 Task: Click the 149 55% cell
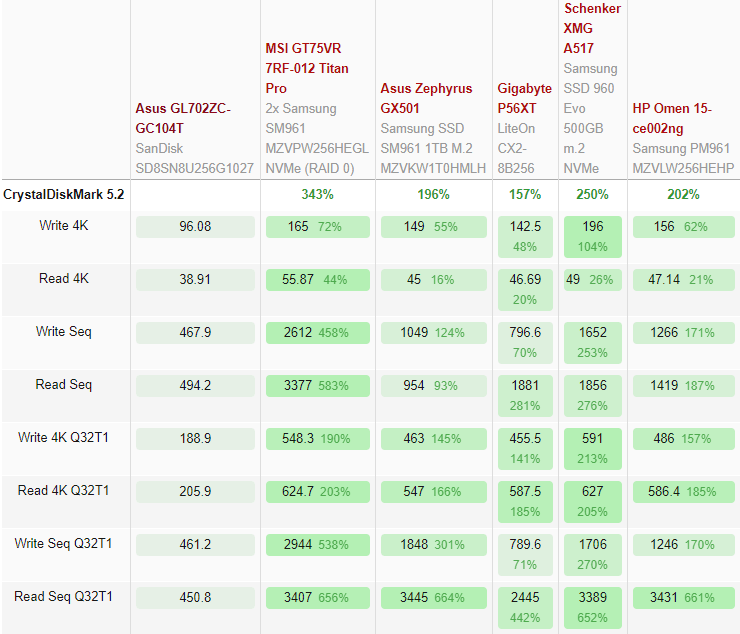pyautogui.click(x=434, y=227)
